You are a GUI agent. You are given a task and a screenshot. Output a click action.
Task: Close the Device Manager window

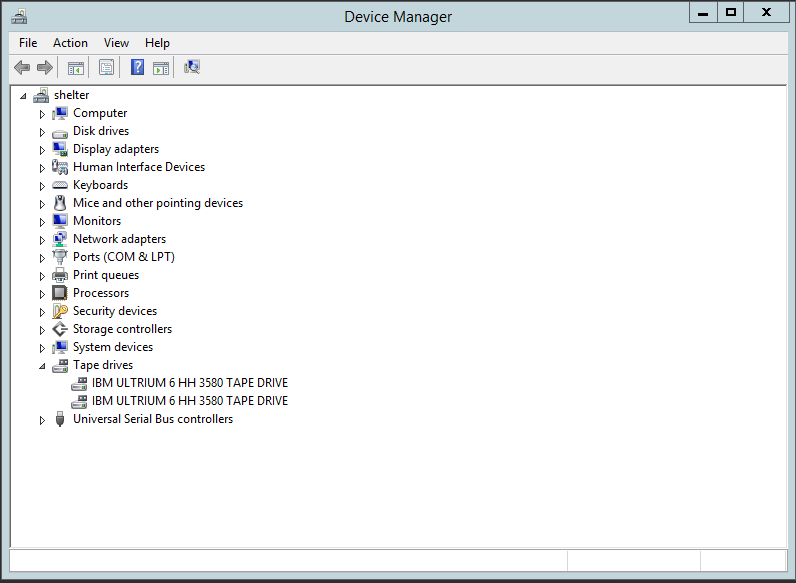[767, 13]
